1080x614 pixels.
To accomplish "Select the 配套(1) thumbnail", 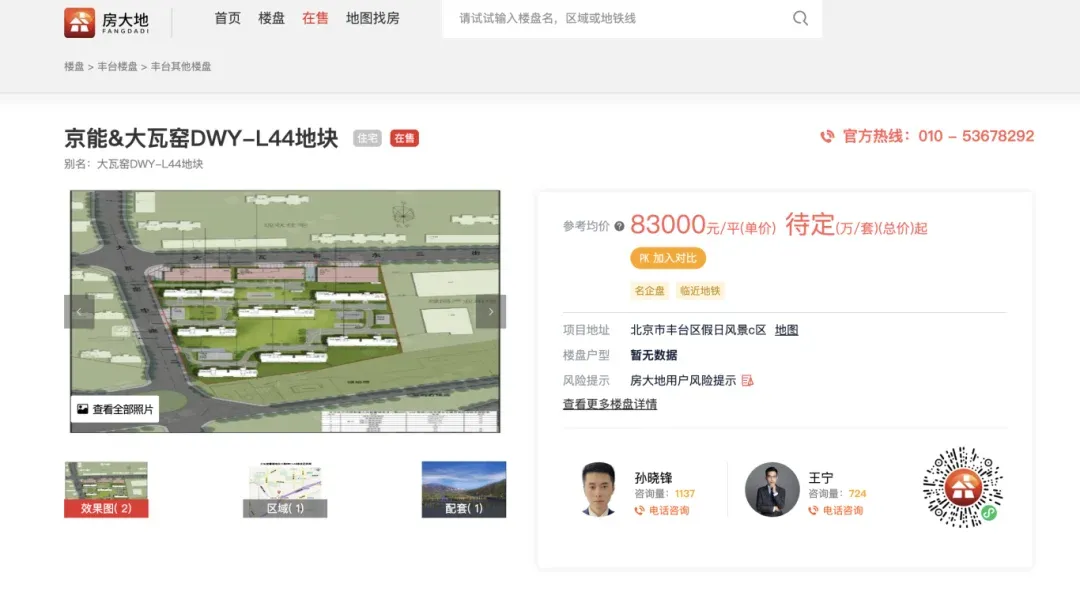I will point(464,489).
